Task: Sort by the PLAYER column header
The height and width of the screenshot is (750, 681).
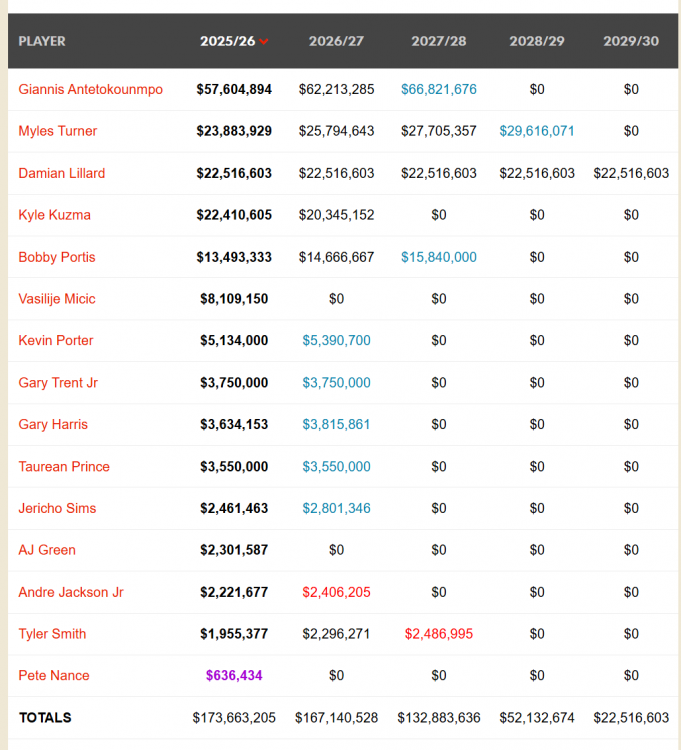Action: 42,41
